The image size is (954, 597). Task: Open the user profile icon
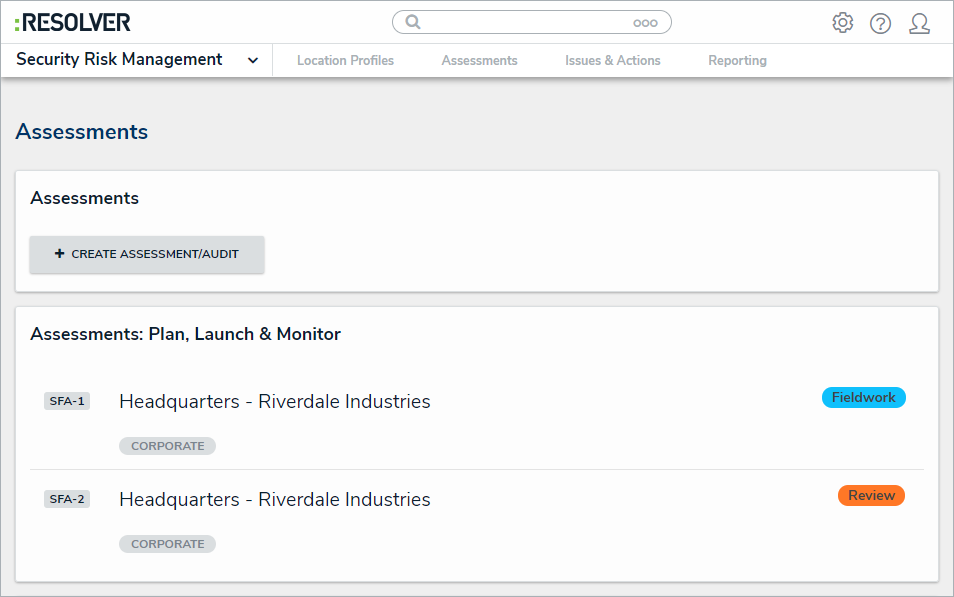pos(919,23)
